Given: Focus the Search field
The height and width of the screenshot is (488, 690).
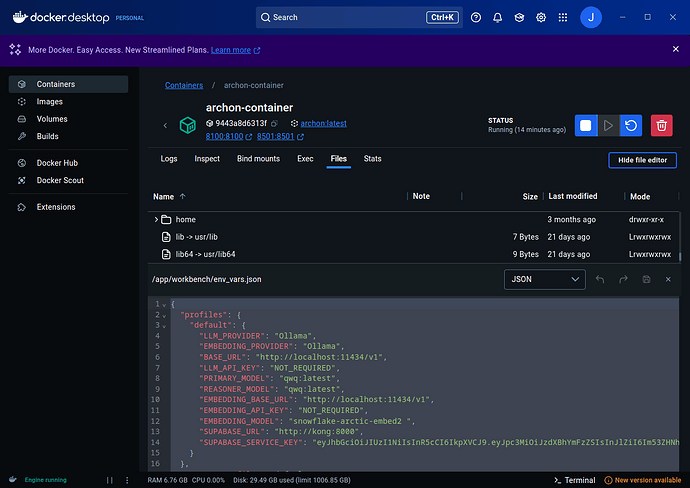Looking at the screenshot, I should (359, 18).
